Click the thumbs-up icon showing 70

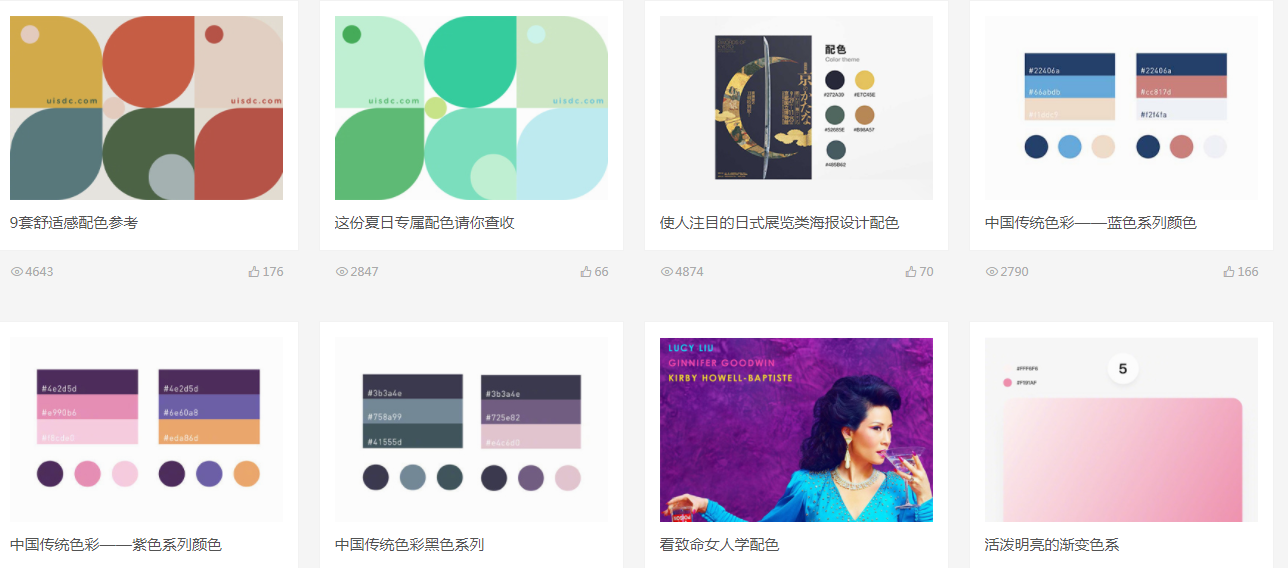click(911, 271)
